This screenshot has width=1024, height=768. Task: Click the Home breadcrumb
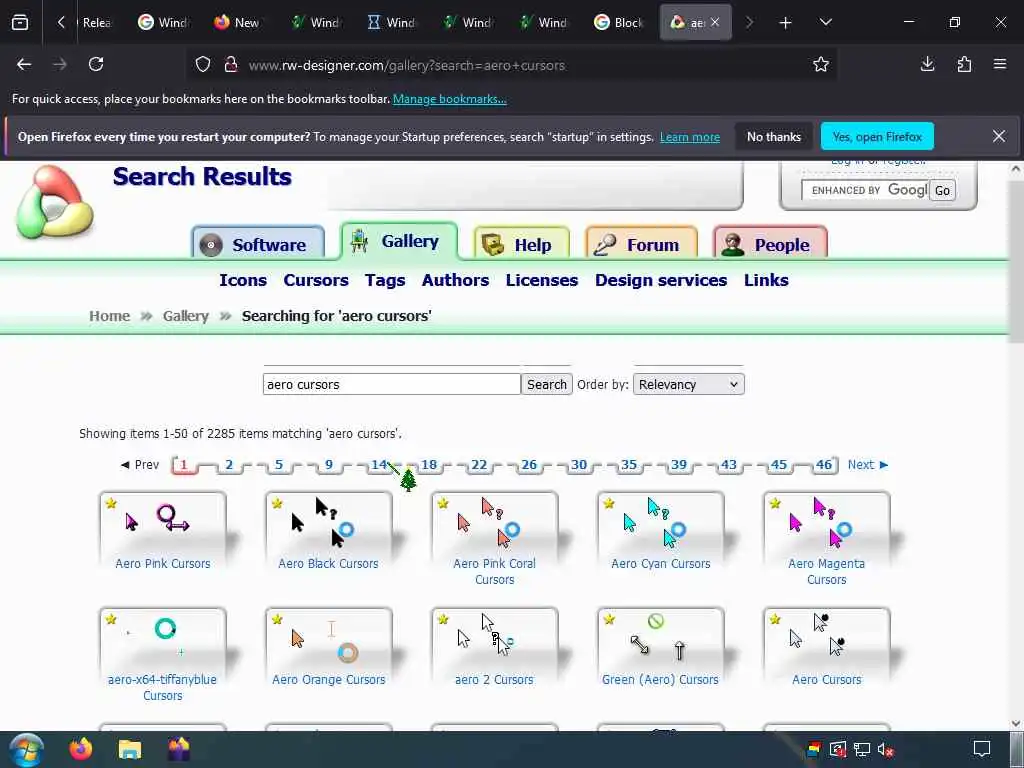pyautogui.click(x=110, y=316)
